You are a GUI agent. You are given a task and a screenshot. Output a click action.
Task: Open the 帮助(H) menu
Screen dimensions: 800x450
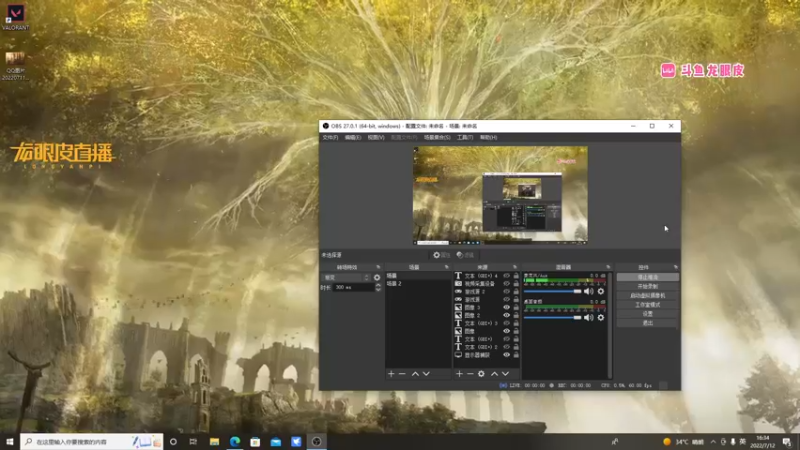(488, 137)
